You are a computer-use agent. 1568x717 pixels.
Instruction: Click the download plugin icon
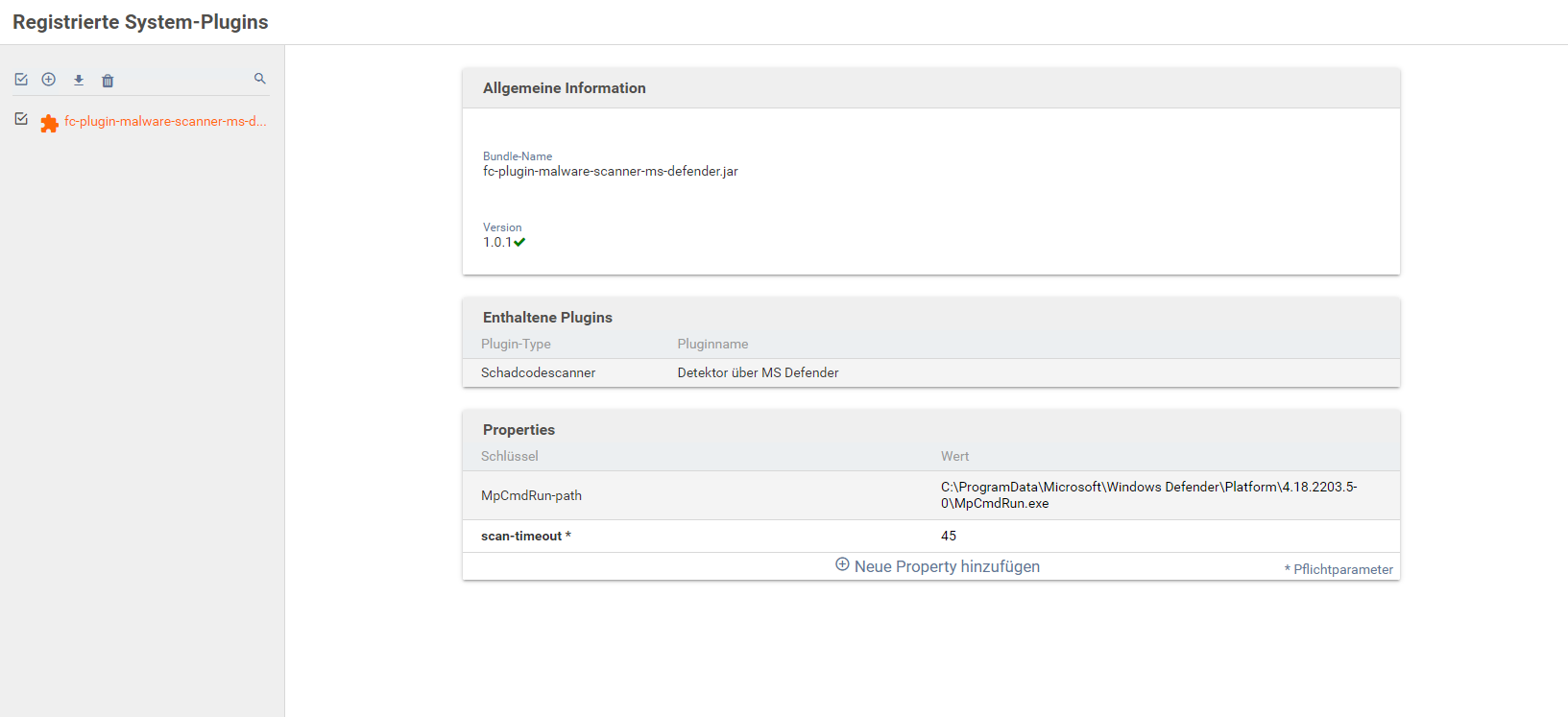[x=79, y=80]
